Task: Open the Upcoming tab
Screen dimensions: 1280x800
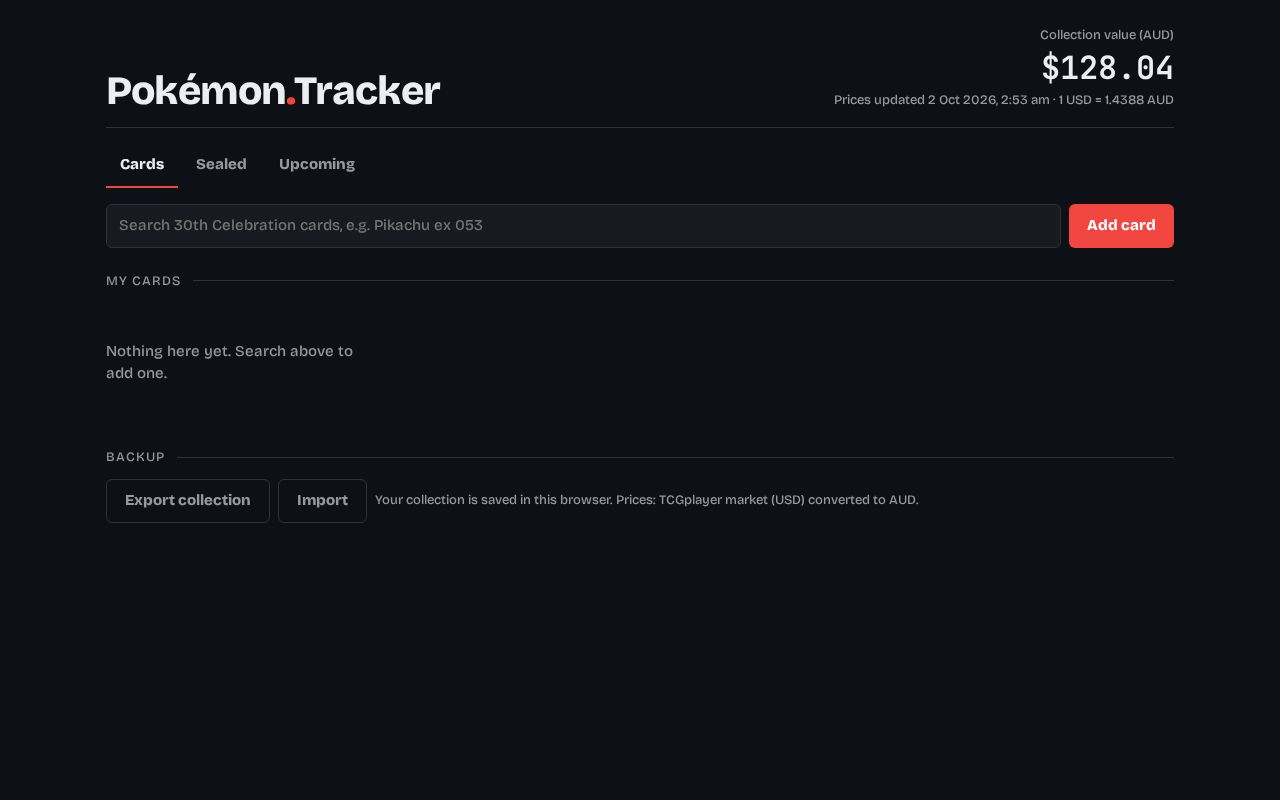Action: click(x=317, y=164)
